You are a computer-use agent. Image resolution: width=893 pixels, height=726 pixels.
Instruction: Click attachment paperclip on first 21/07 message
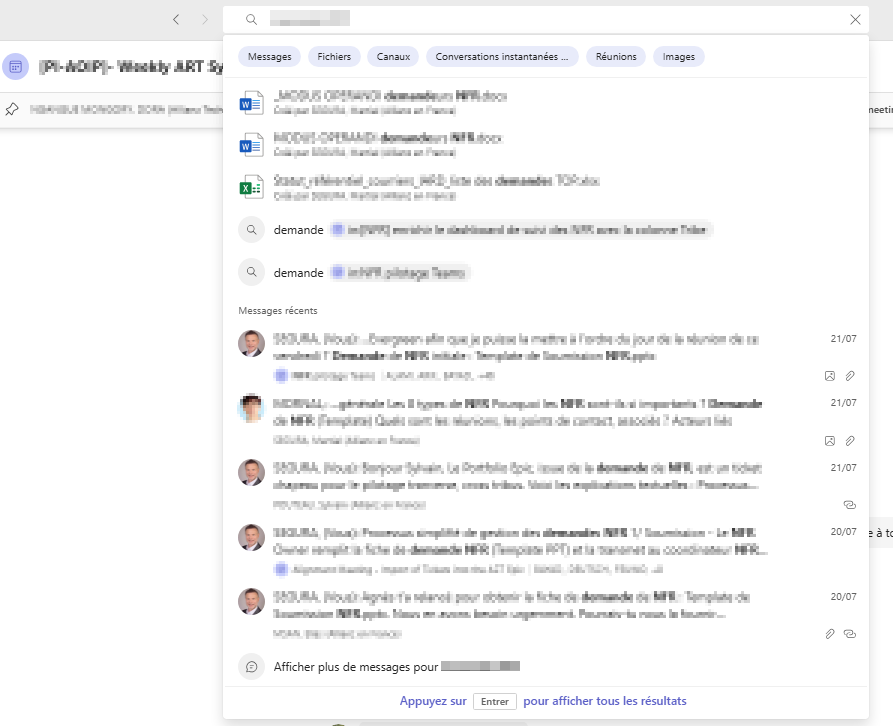[x=850, y=376]
